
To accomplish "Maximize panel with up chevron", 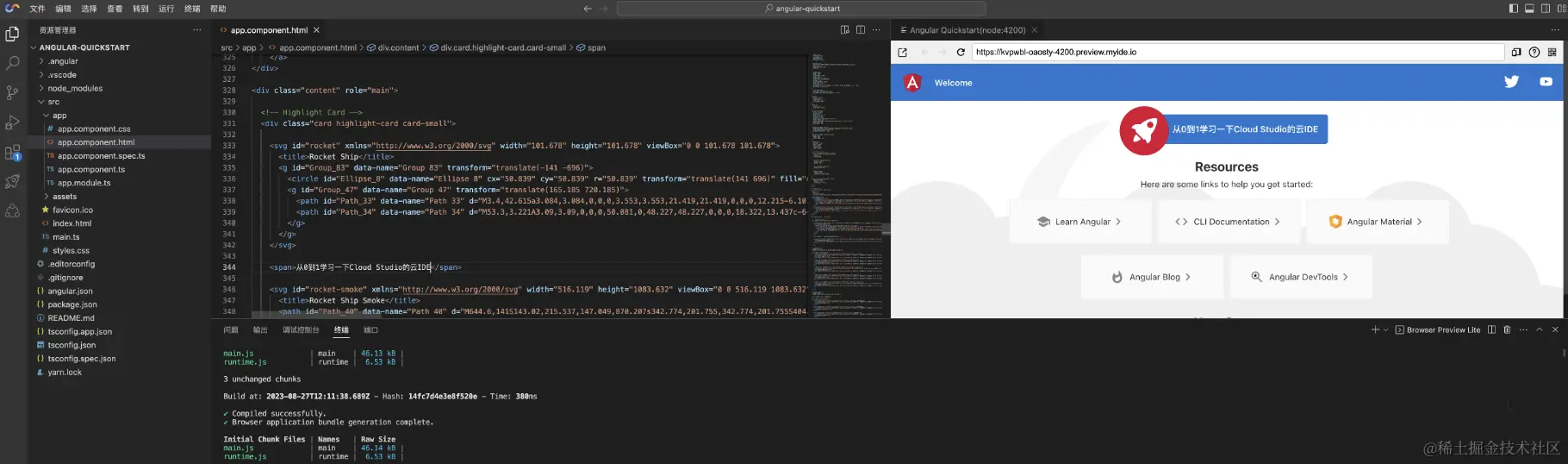I will (1539, 329).
